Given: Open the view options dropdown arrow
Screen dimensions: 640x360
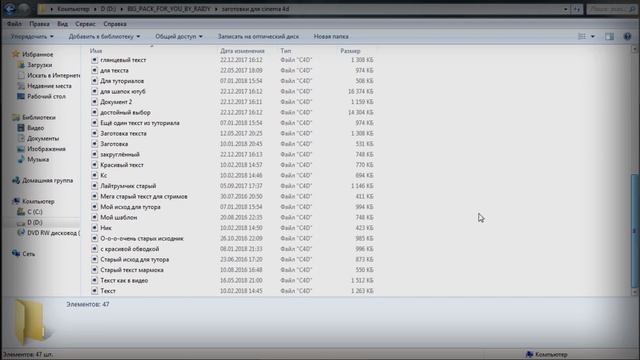Looking at the screenshot, I should point(593,36).
